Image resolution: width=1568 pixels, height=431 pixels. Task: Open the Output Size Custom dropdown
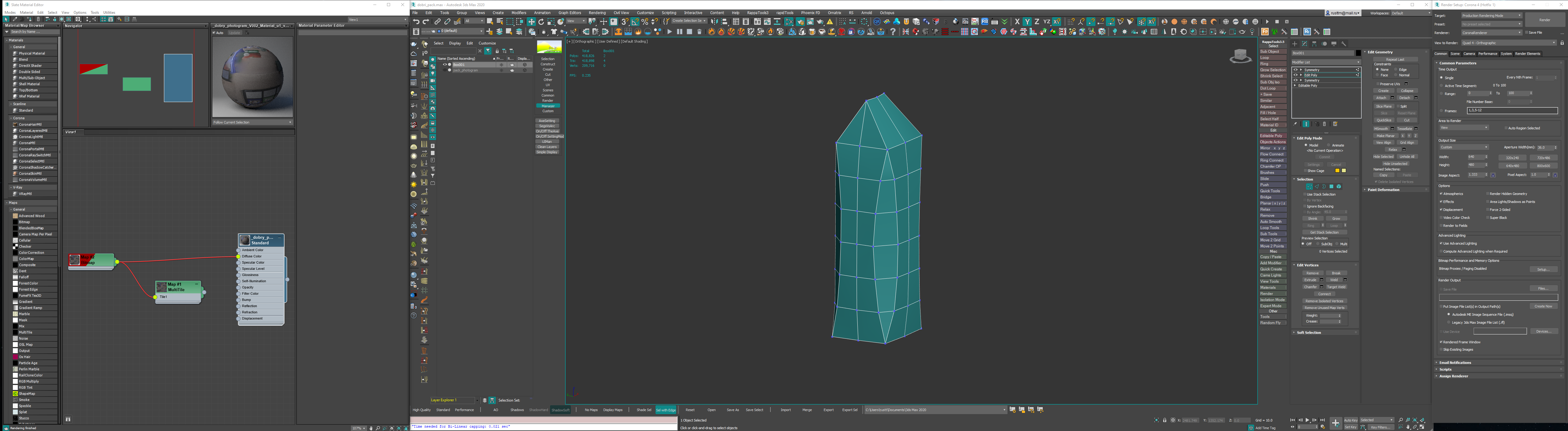[1464, 147]
